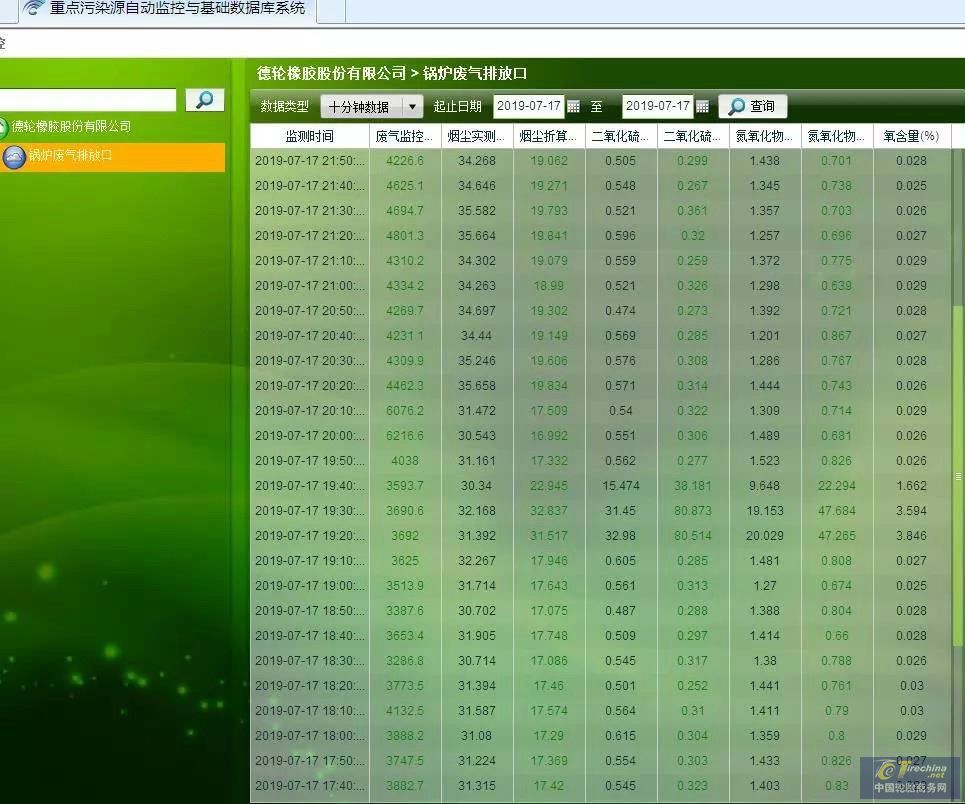Click the start date field 2019-07-17
965x804 pixels.
[x=529, y=106]
